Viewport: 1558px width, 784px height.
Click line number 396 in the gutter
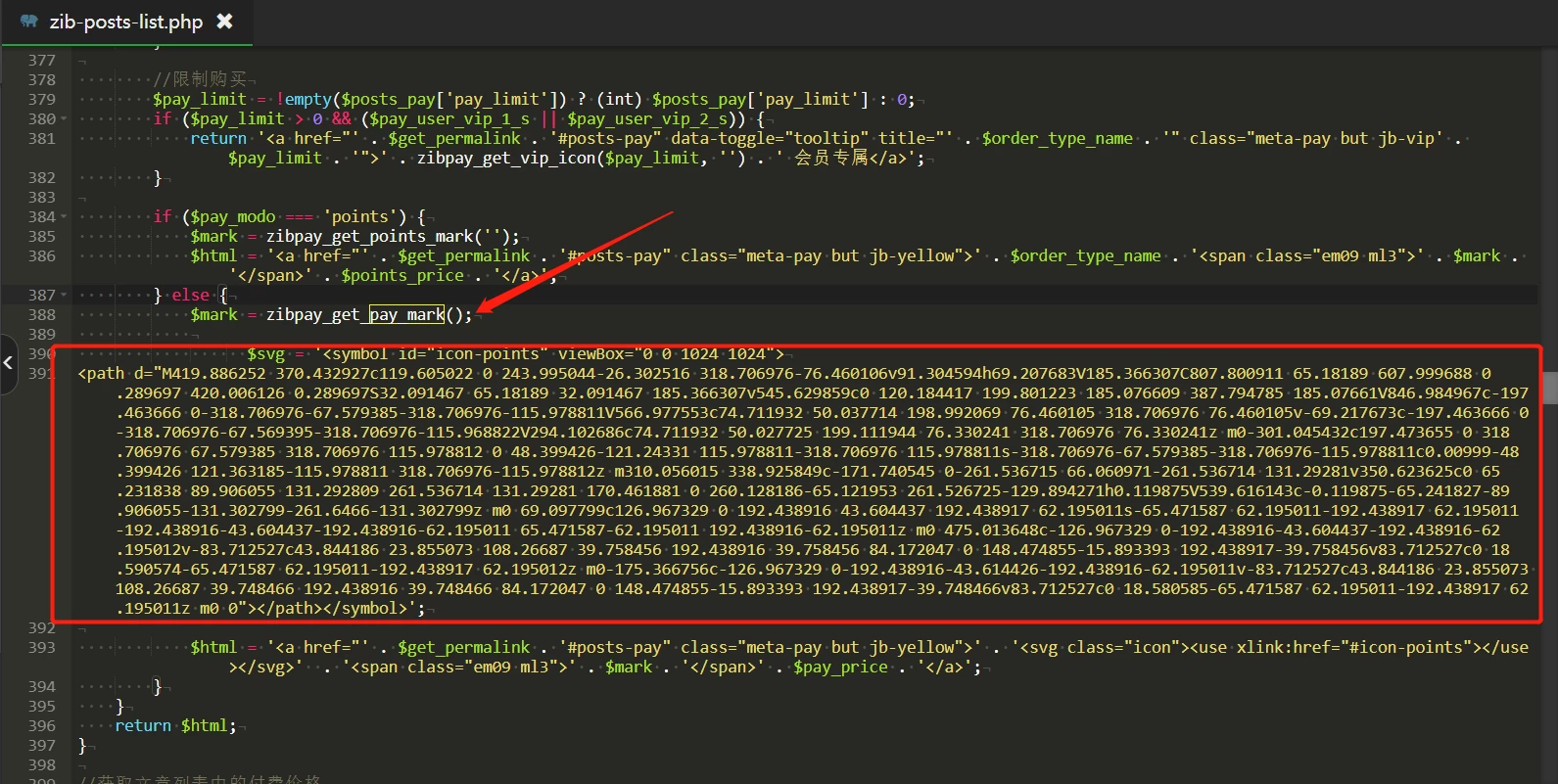[41, 725]
